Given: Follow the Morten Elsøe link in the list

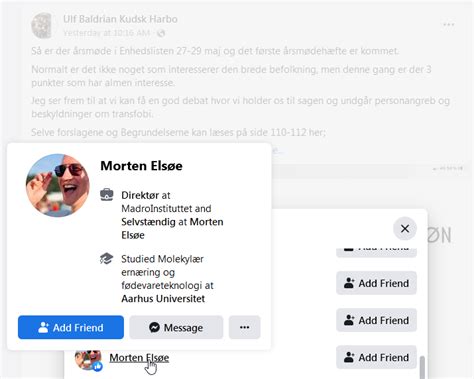Looking at the screenshot, I should tap(139, 358).
